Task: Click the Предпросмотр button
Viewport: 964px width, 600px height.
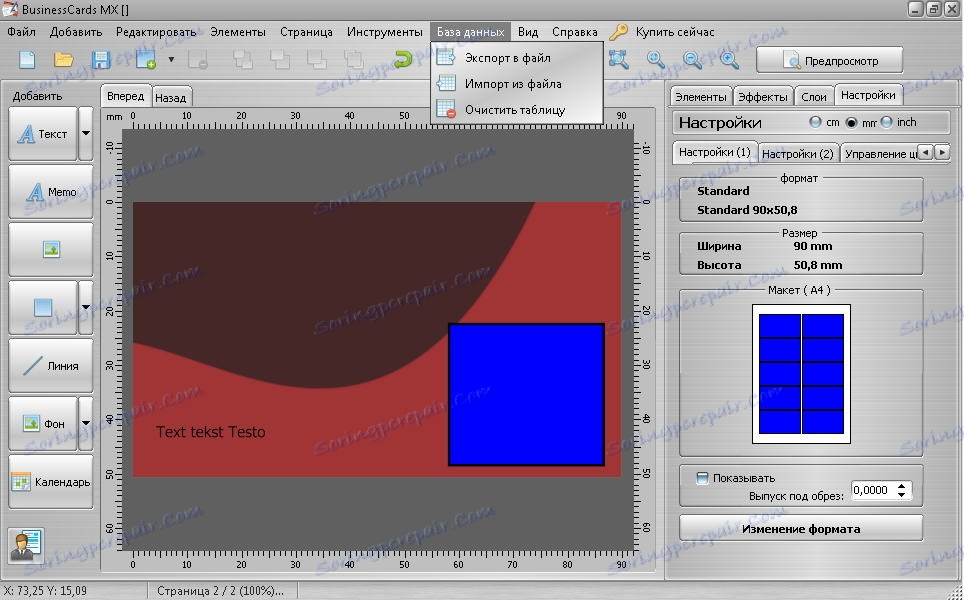Action: tap(829, 61)
